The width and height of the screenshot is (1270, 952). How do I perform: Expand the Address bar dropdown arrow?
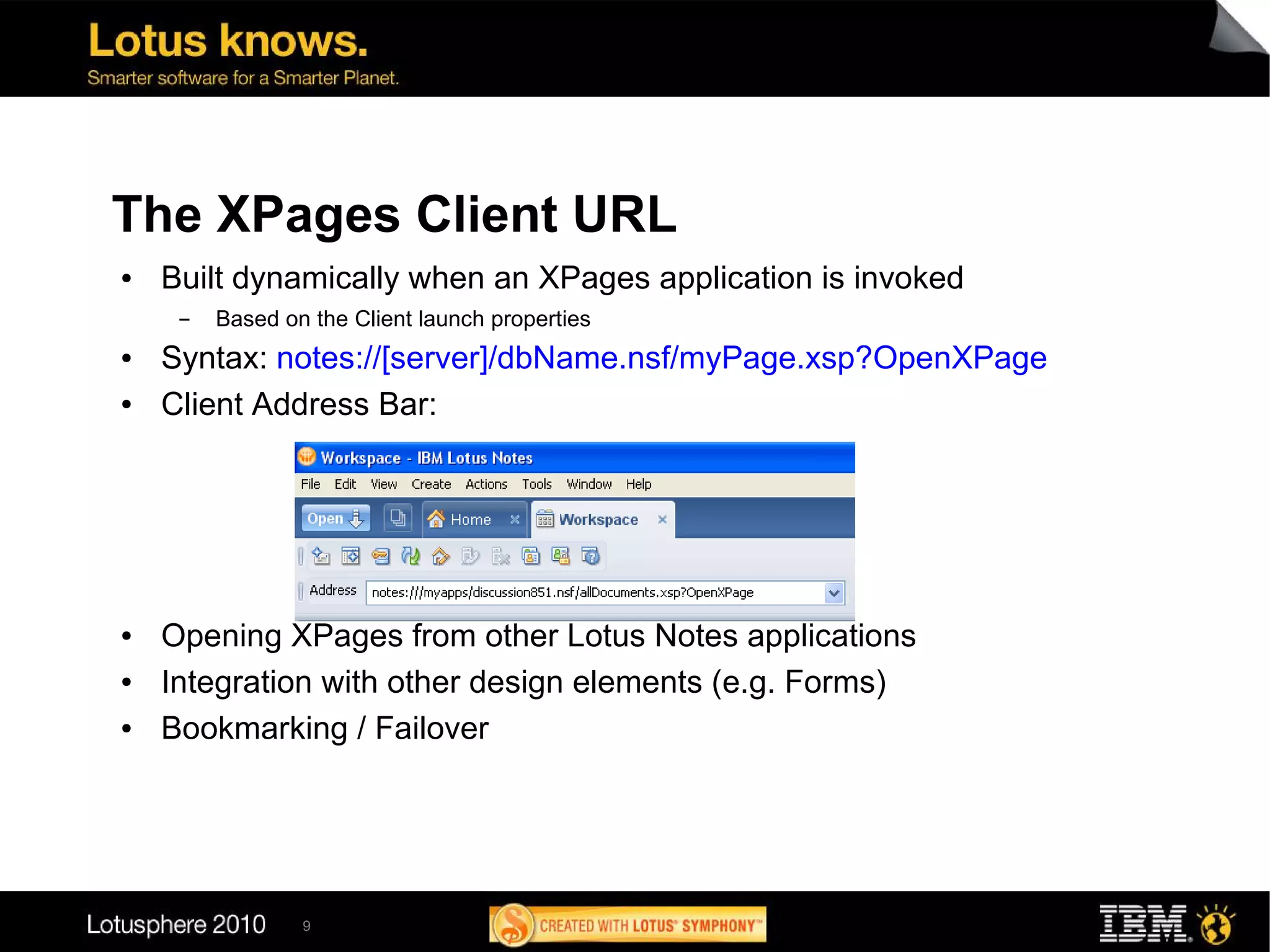point(835,593)
